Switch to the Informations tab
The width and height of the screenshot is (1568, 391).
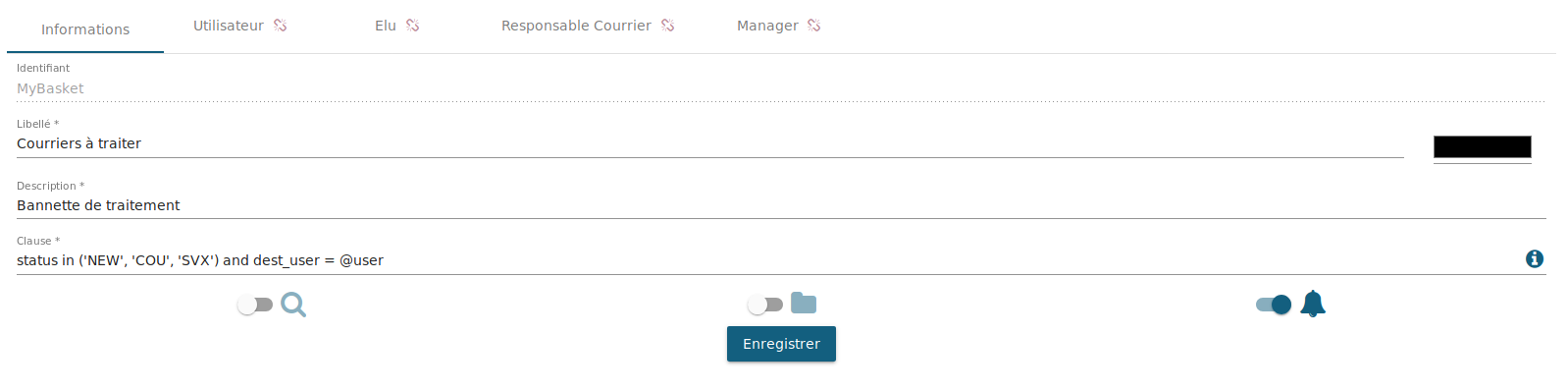coord(85,29)
